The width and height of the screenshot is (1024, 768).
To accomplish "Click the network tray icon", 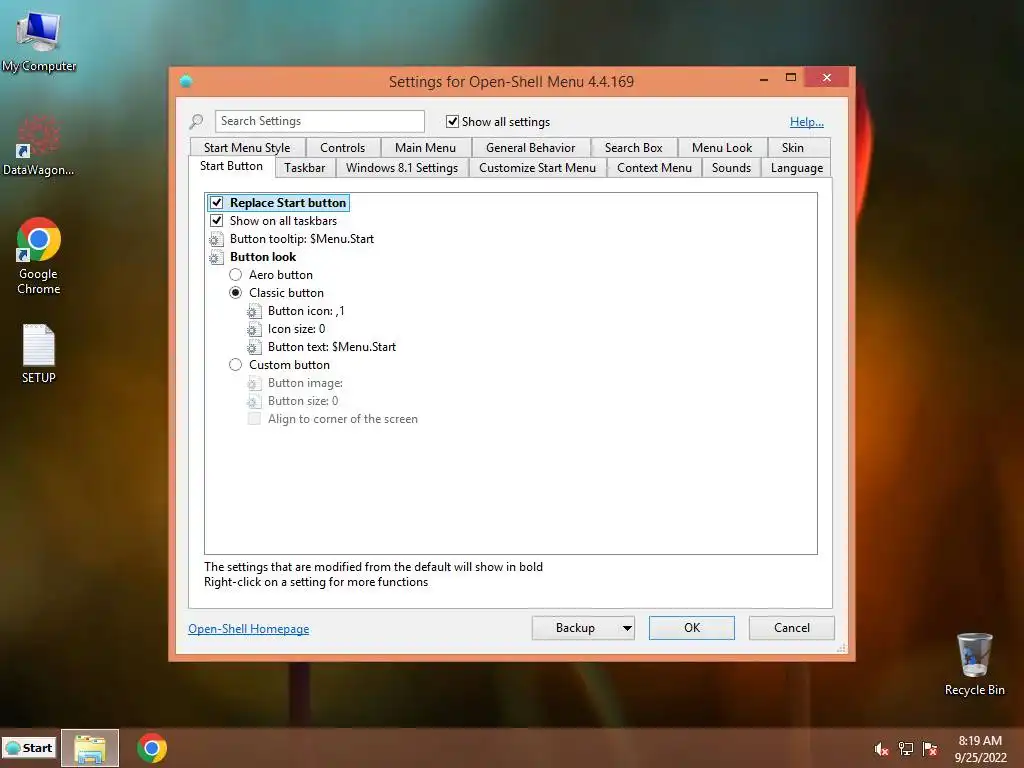I will pyautogui.click(x=906, y=749).
